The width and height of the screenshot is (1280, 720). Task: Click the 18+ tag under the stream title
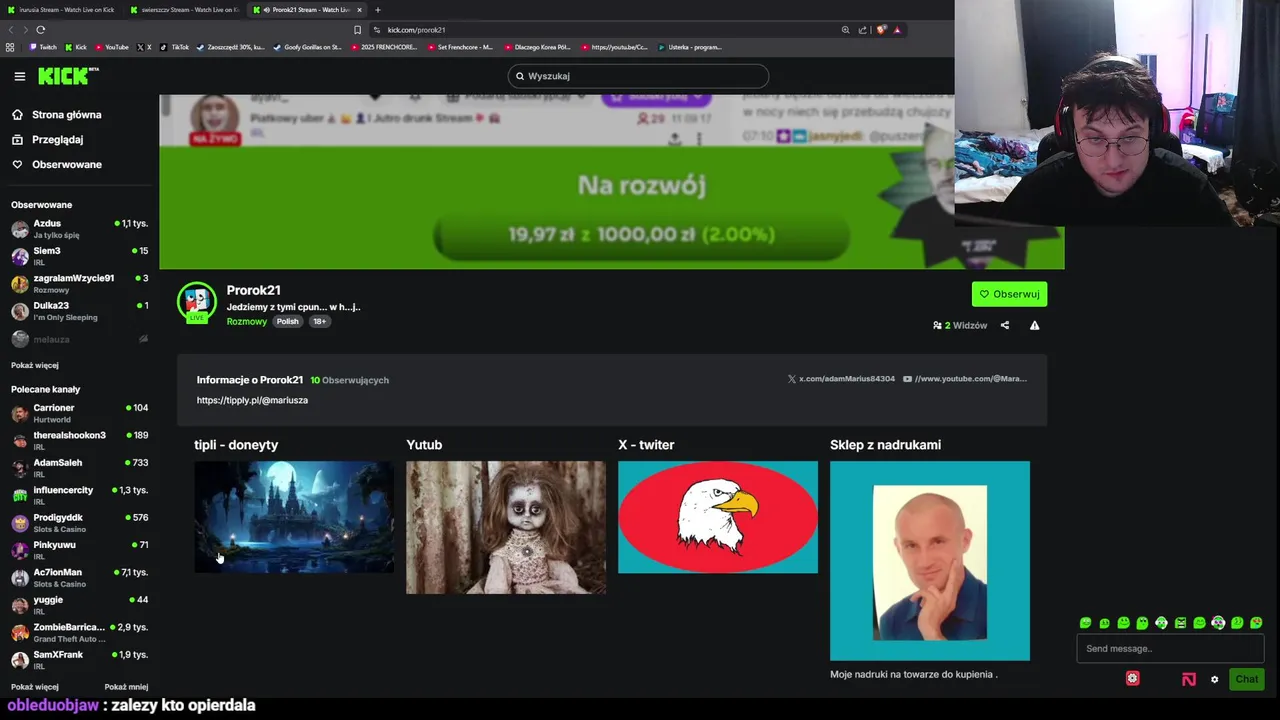pos(319,322)
